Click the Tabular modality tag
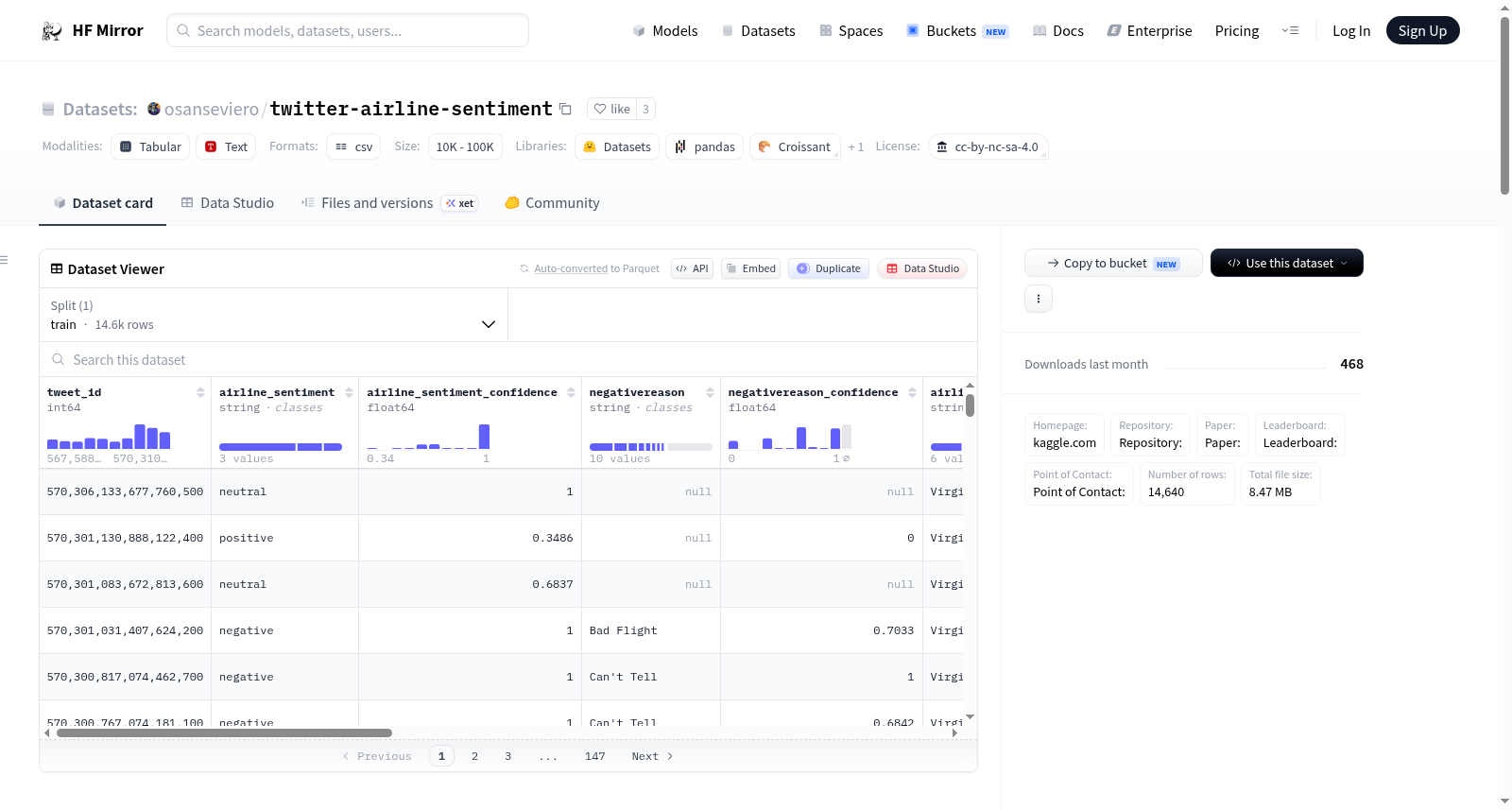The image size is (1512, 810). [150, 146]
